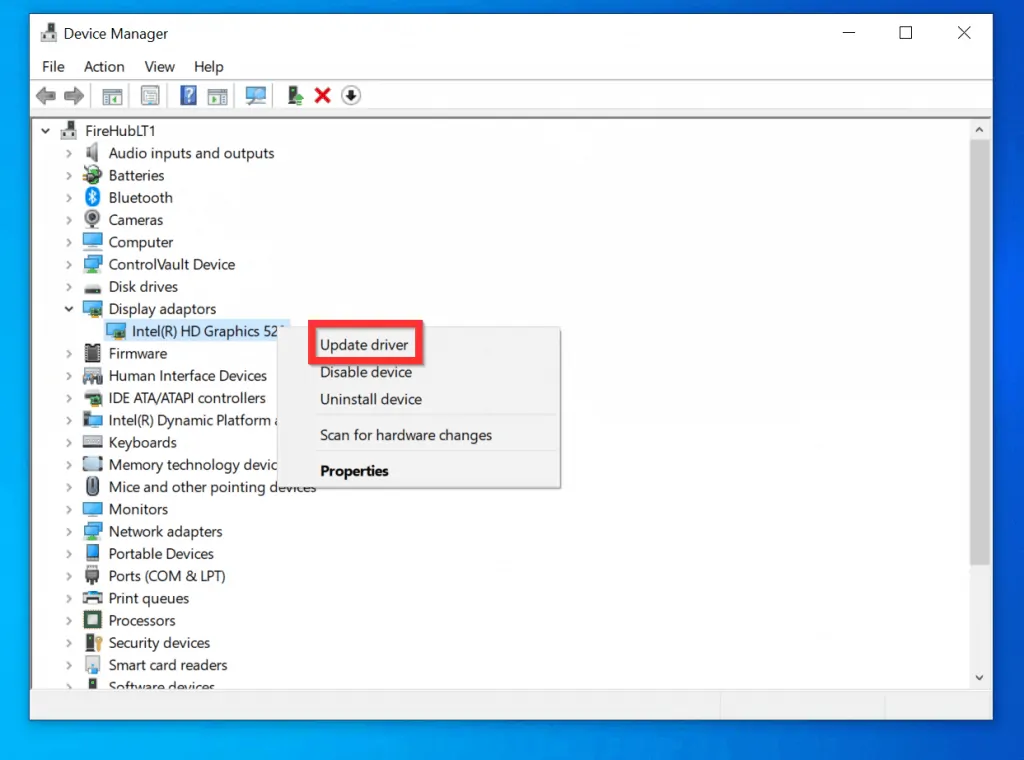Expand the Processors category
1024x760 pixels.
coord(68,620)
